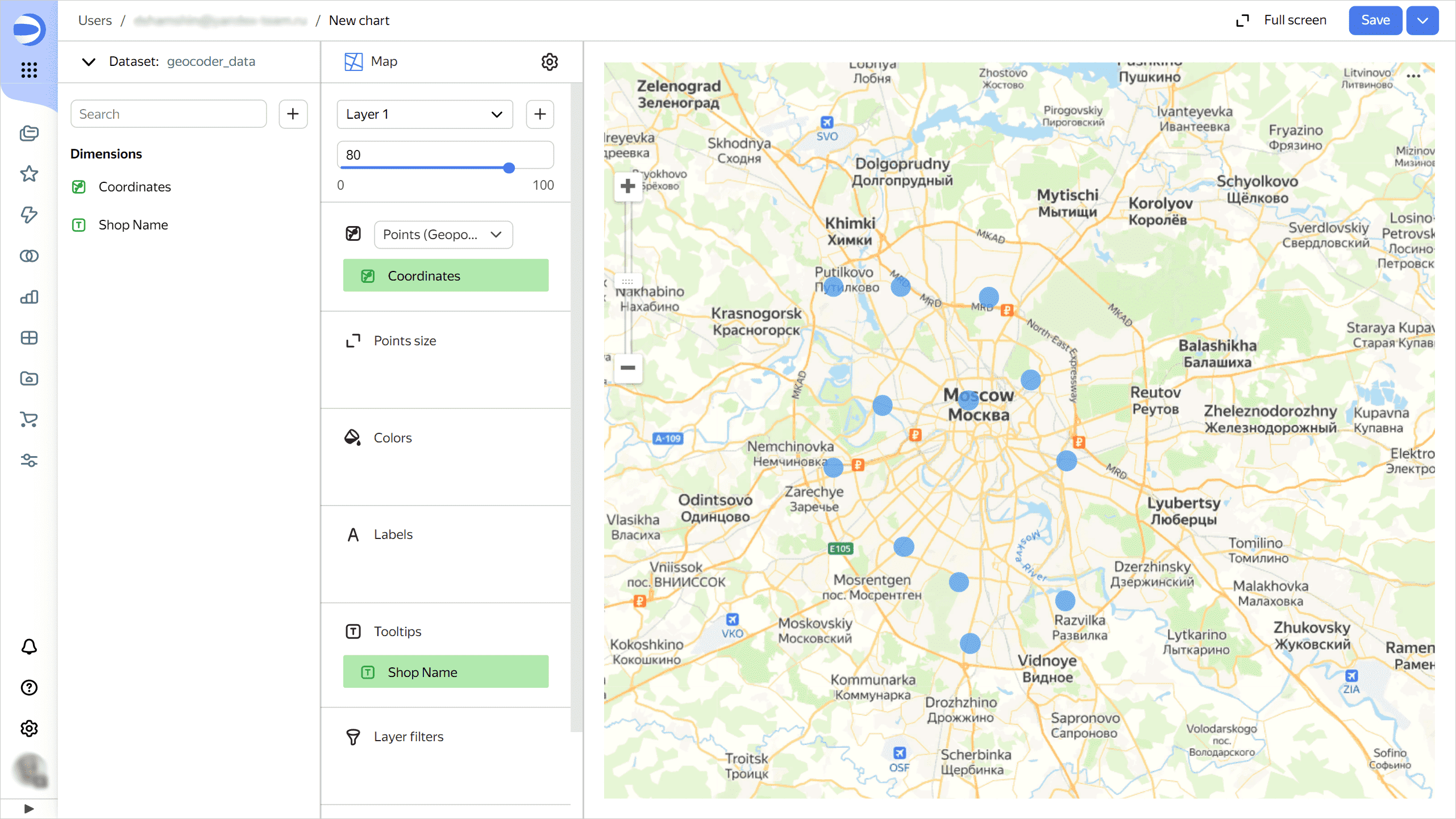Open the help question mark icon
This screenshot has height=819, width=1456.
click(x=29, y=687)
